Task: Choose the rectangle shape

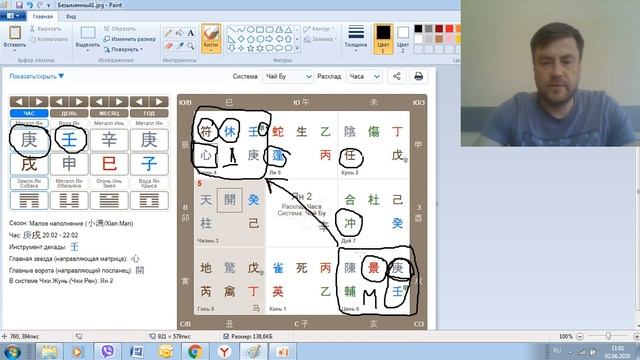Action: [x=260, y=30]
